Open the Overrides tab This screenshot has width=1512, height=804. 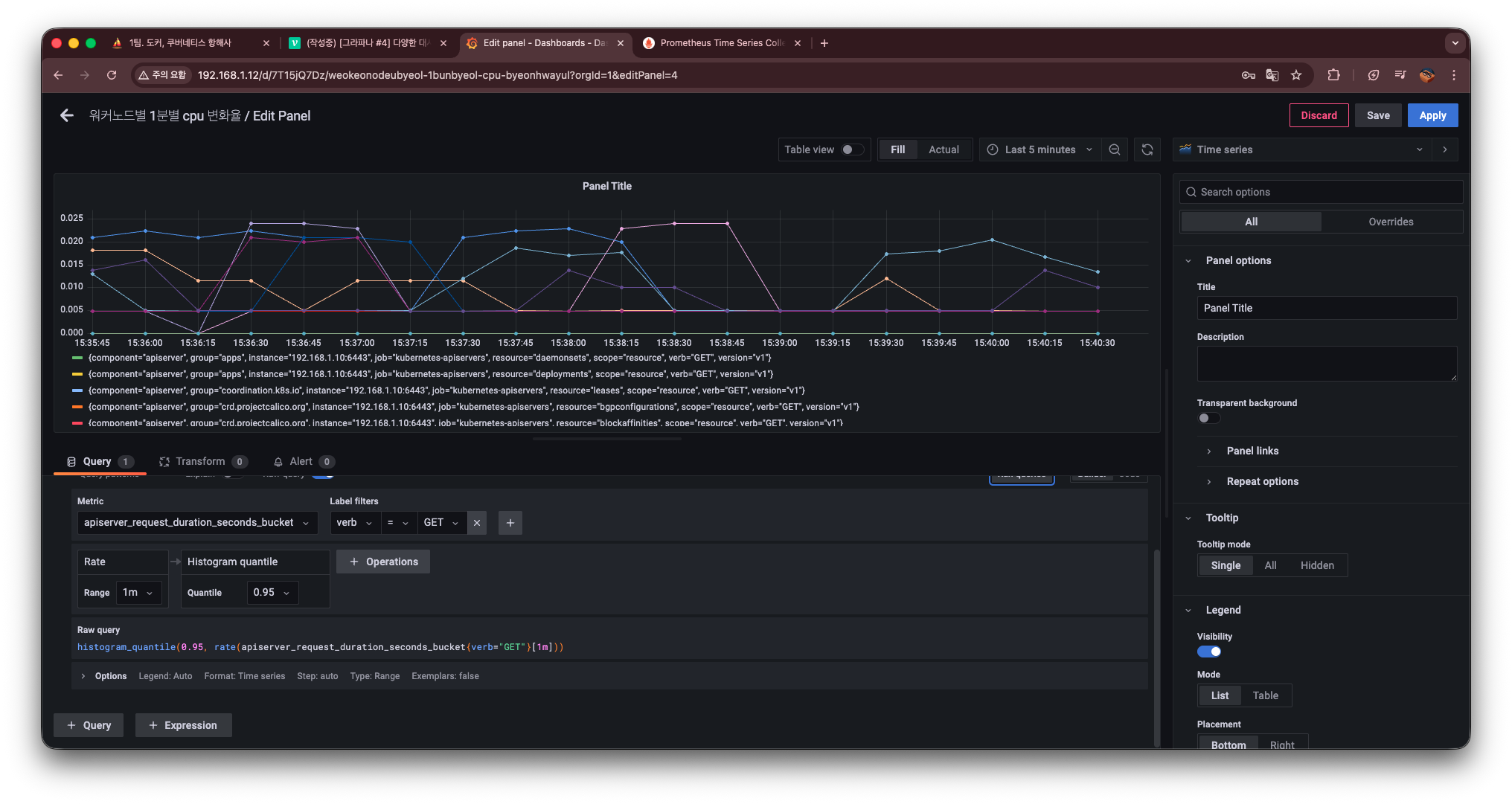[x=1391, y=222]
